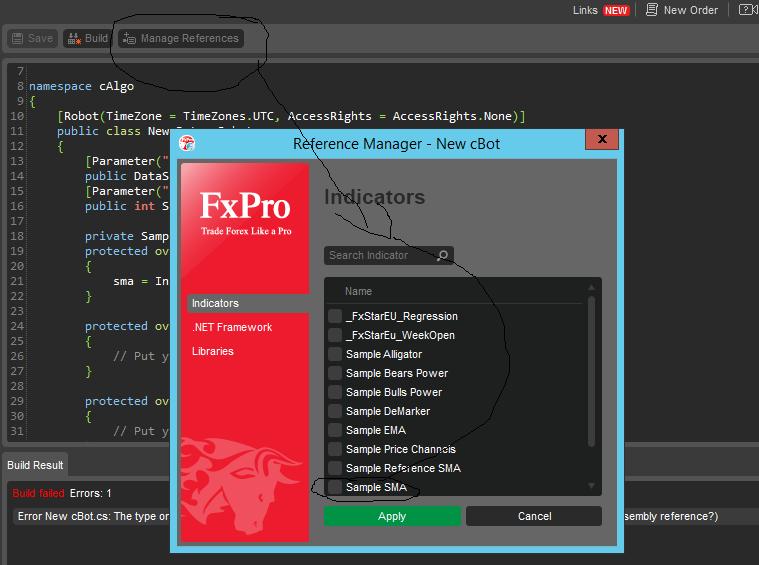Check the Sample DeMarker box
This screenshot has height=565, width=759.
pyautogui.click(x=335, y=411)
